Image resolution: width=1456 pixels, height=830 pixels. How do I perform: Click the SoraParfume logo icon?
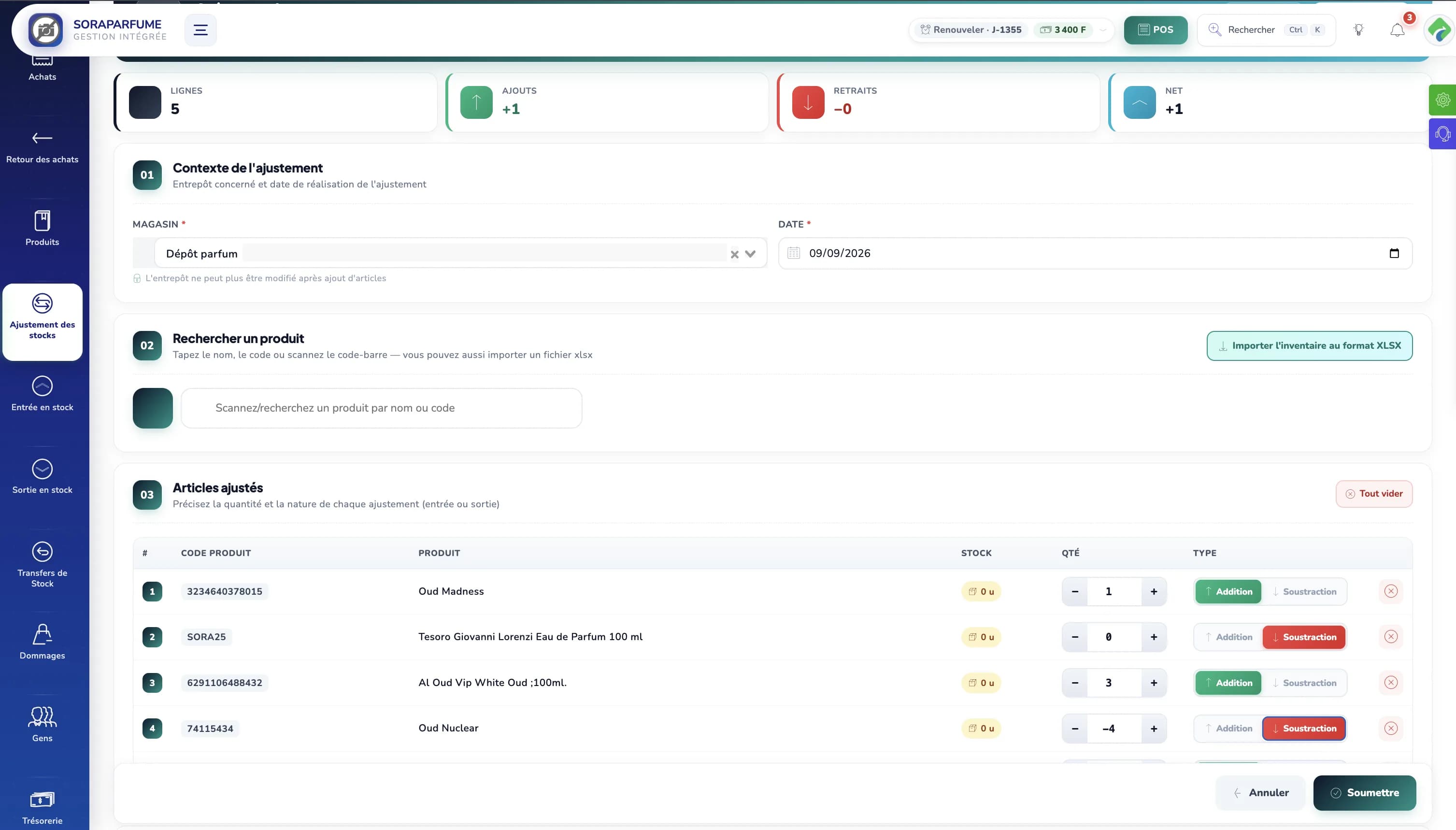(x=45, y=29)
